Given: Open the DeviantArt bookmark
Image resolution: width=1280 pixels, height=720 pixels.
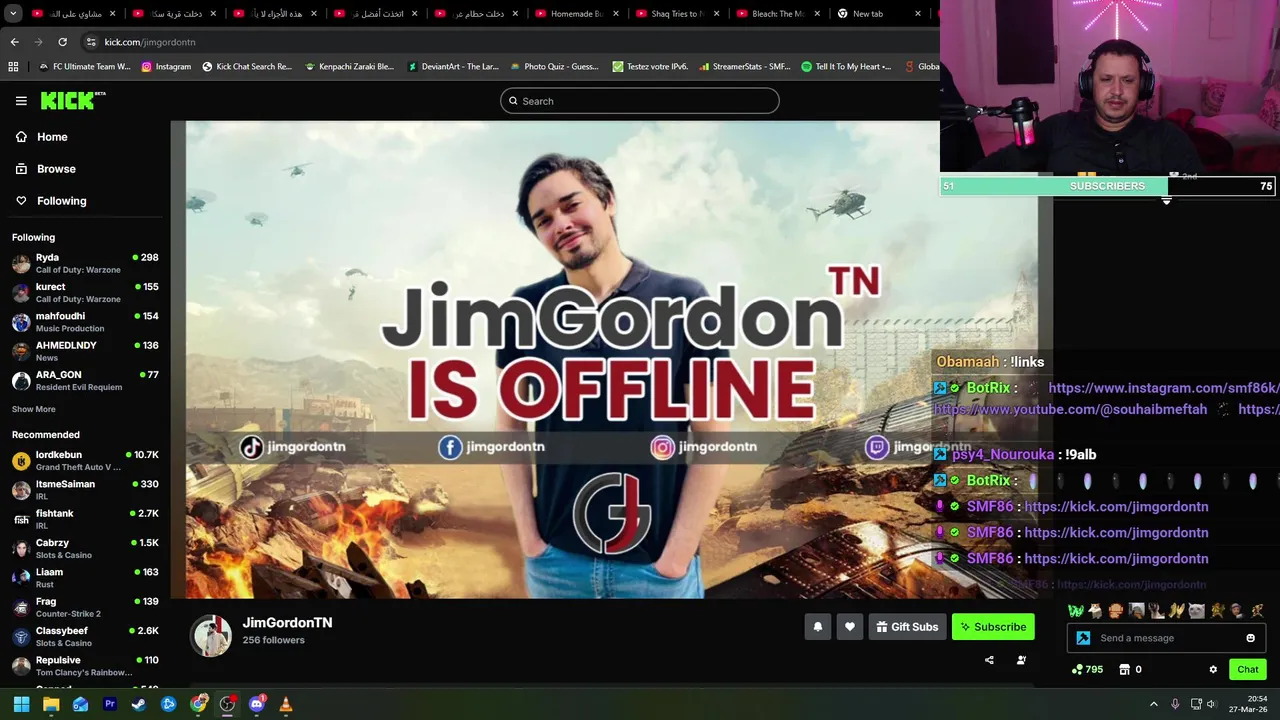Looking at the screenshot, I should coord(453,67).
